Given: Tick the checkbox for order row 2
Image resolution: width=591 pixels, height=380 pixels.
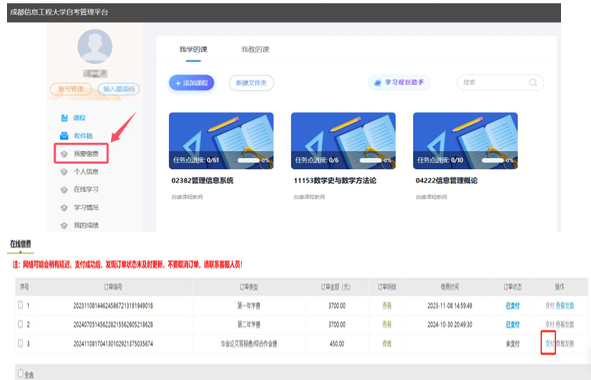Looking at the screenshot, I should point(20,324).
